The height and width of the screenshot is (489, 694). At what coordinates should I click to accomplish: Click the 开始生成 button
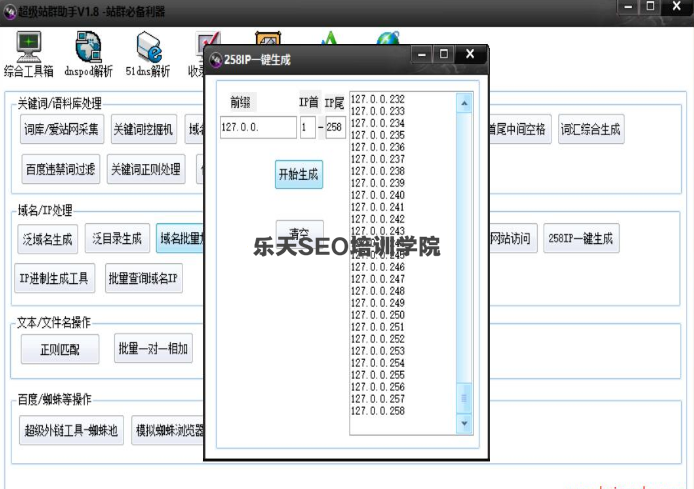coord(299,174)
